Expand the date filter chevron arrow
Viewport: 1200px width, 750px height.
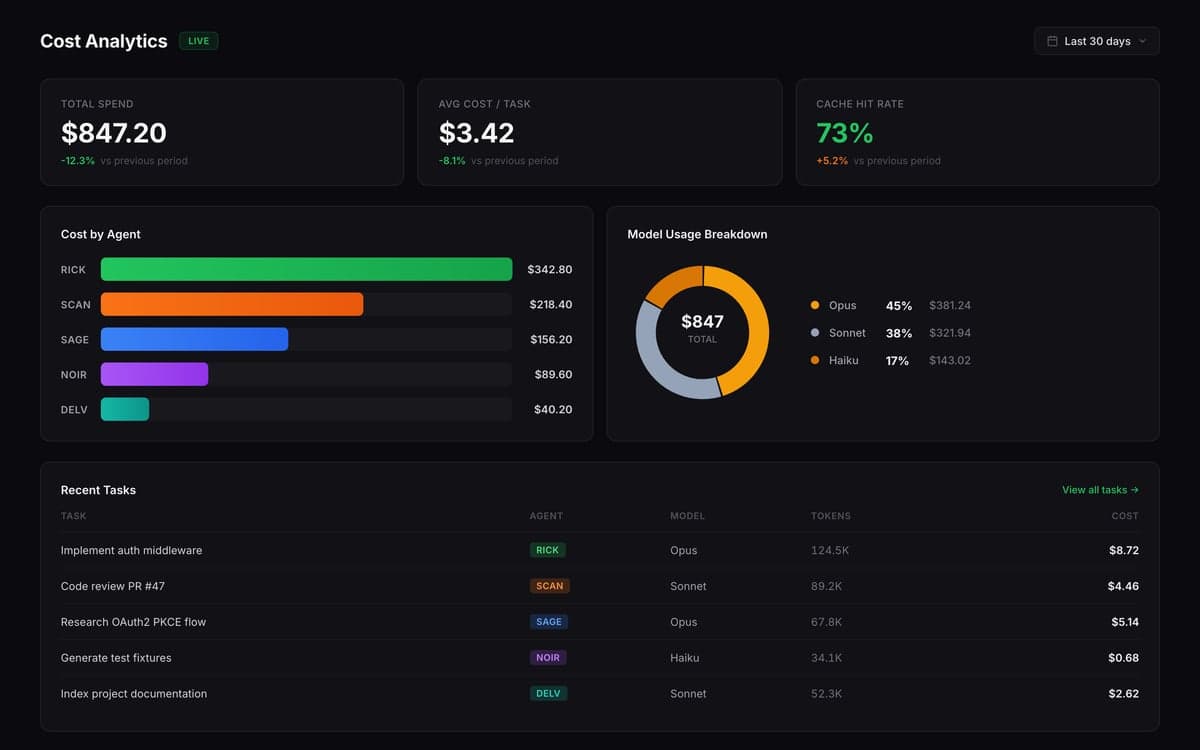coord(1143,41)
